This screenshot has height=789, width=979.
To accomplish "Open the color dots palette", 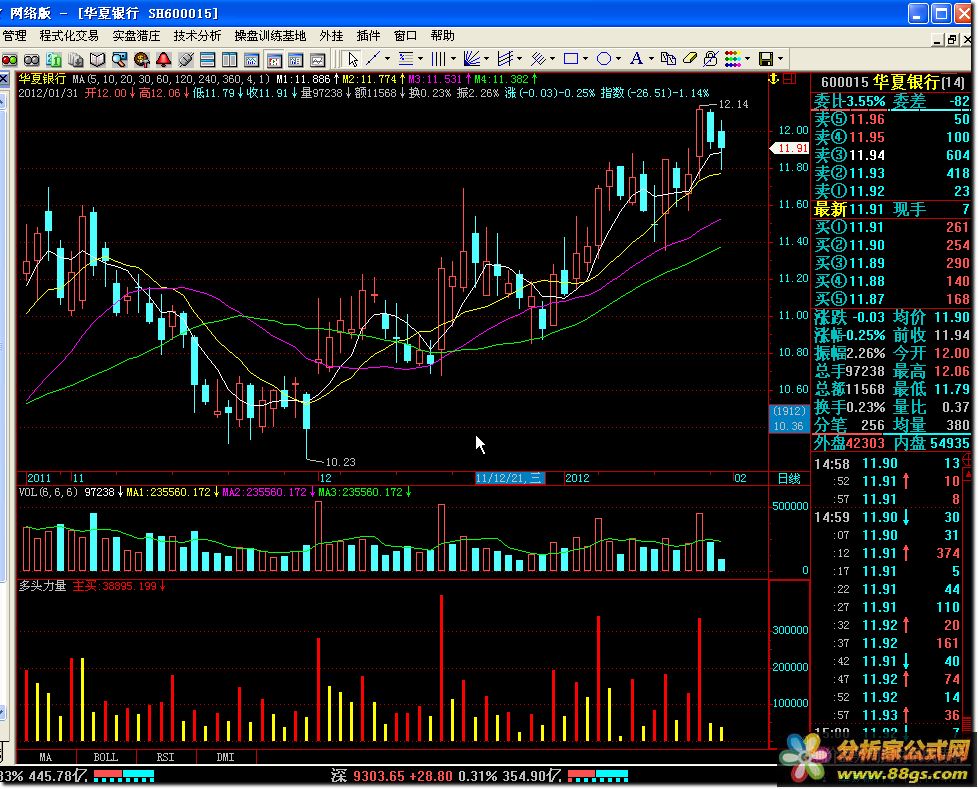I will (x=733, y=59).
